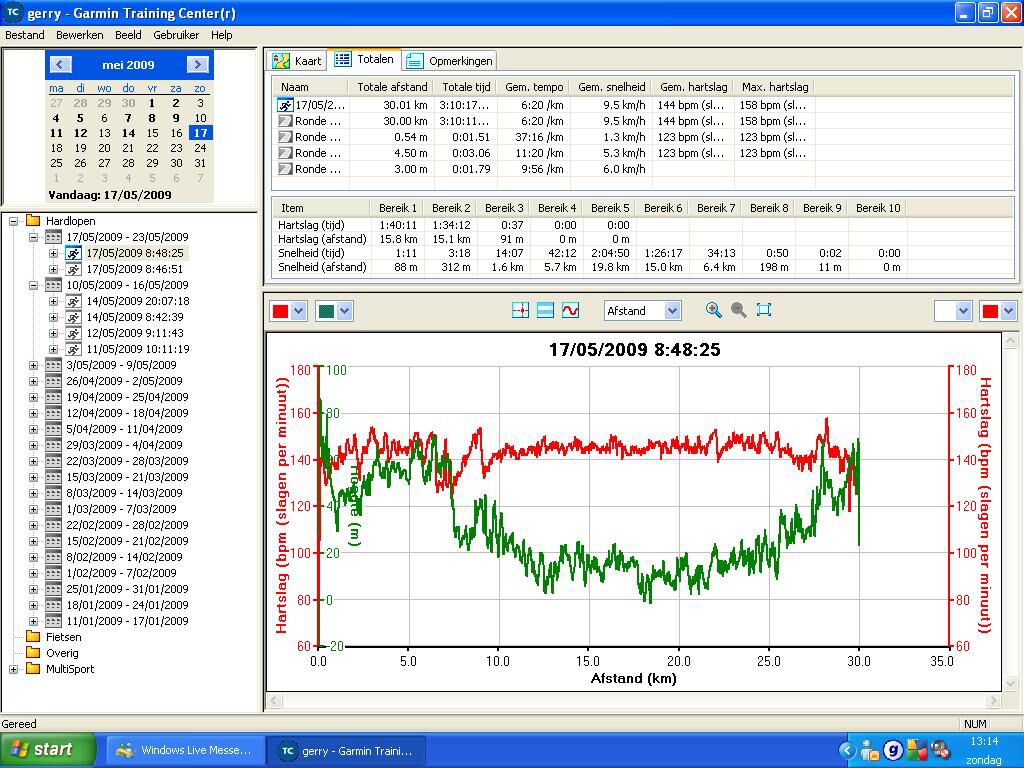1024x768 pixels.
Task: Select highlighted calendar day 17
Action: coord(200,133)
